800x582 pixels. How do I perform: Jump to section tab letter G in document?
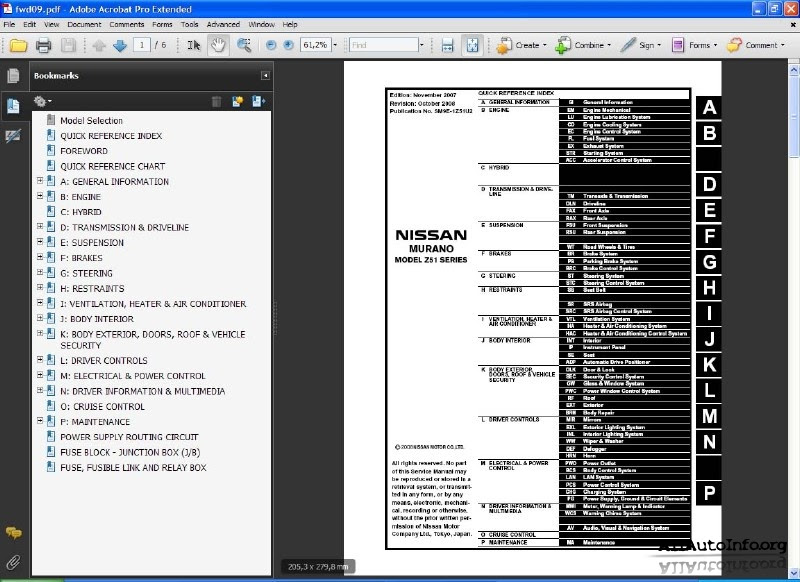pyautogui.click(x=709, y=262)
